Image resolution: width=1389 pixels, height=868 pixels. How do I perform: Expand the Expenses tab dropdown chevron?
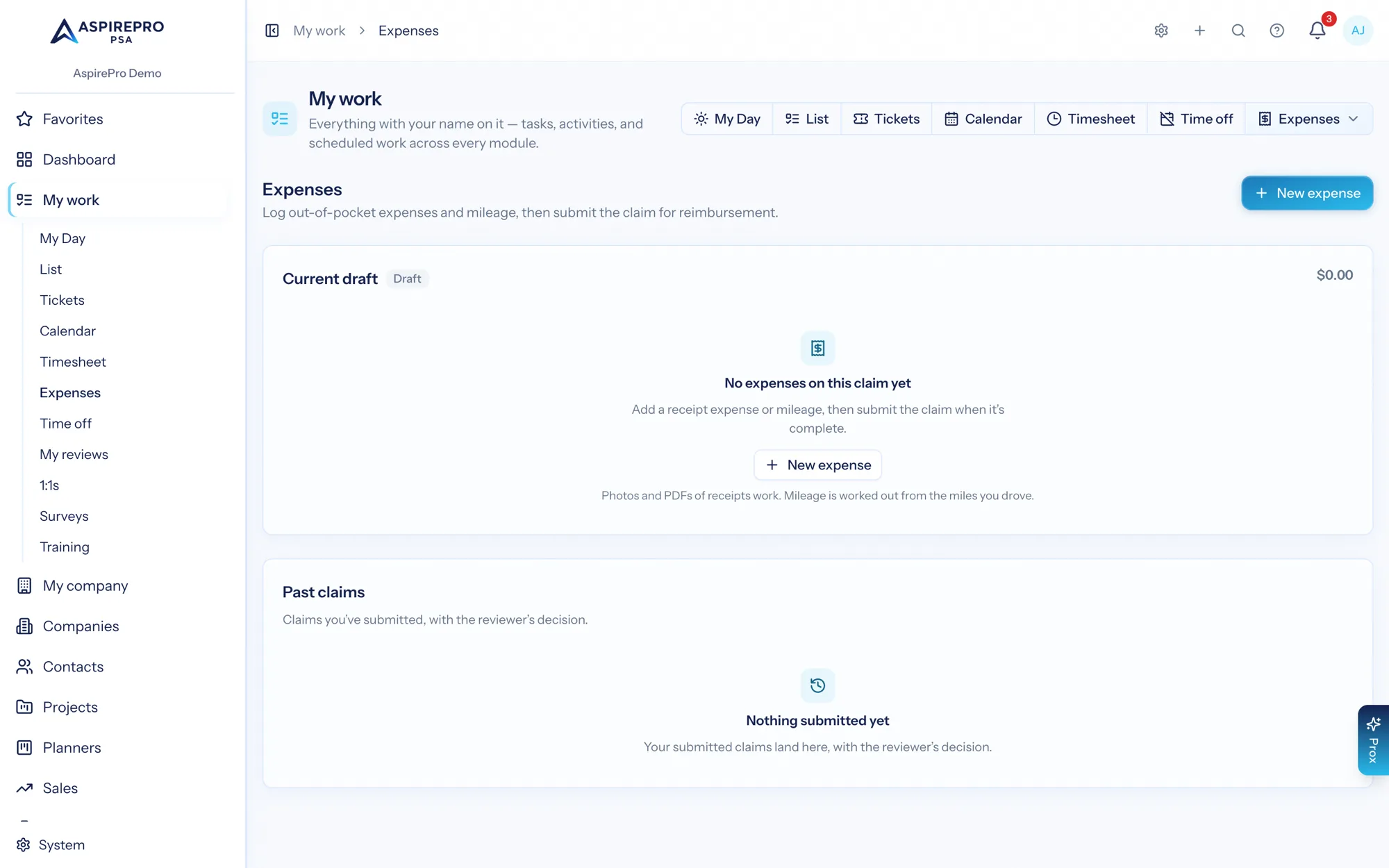click(x=1353, y=119)
